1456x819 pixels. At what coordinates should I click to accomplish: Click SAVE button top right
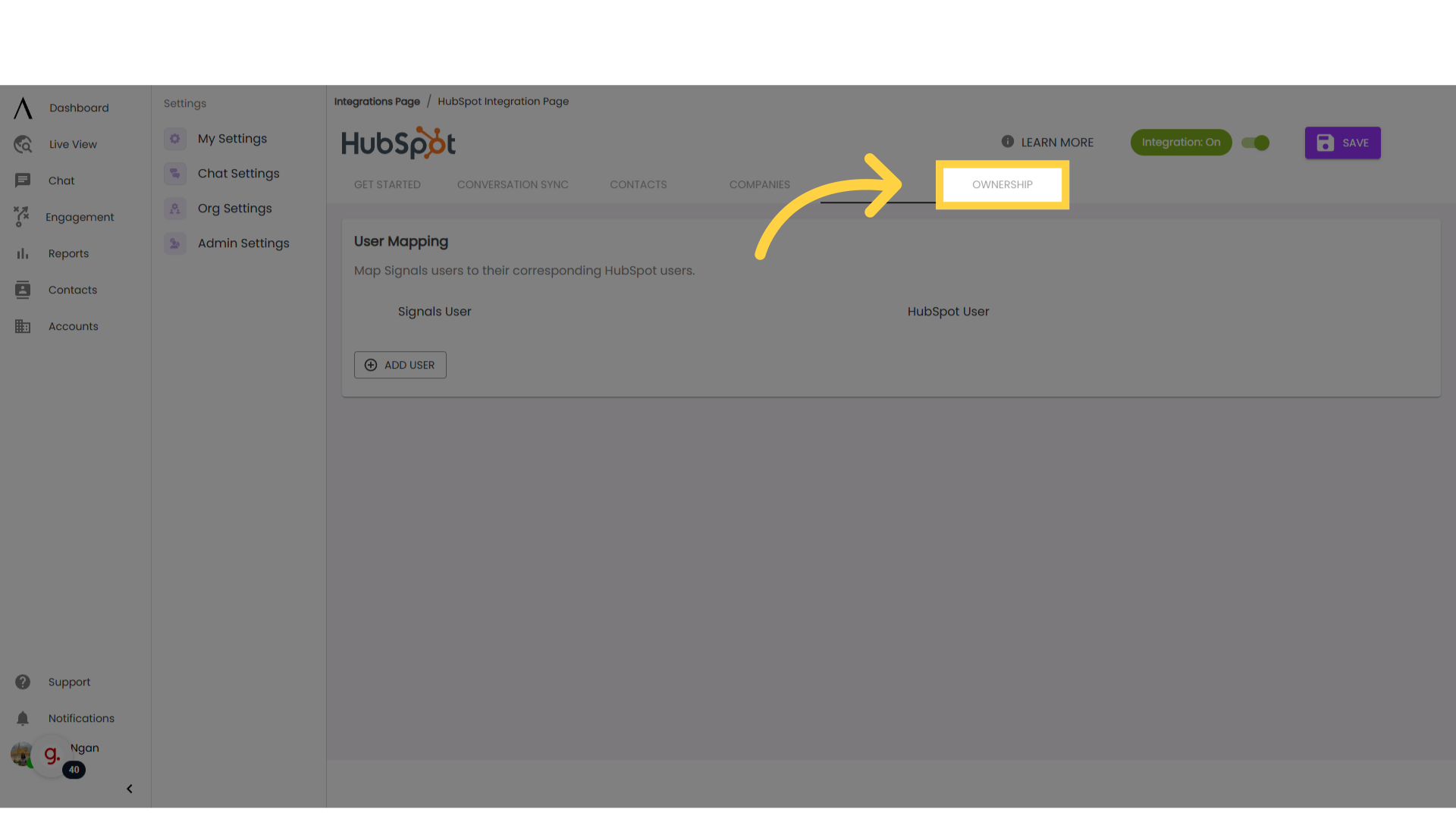[x=1343, y=142]
